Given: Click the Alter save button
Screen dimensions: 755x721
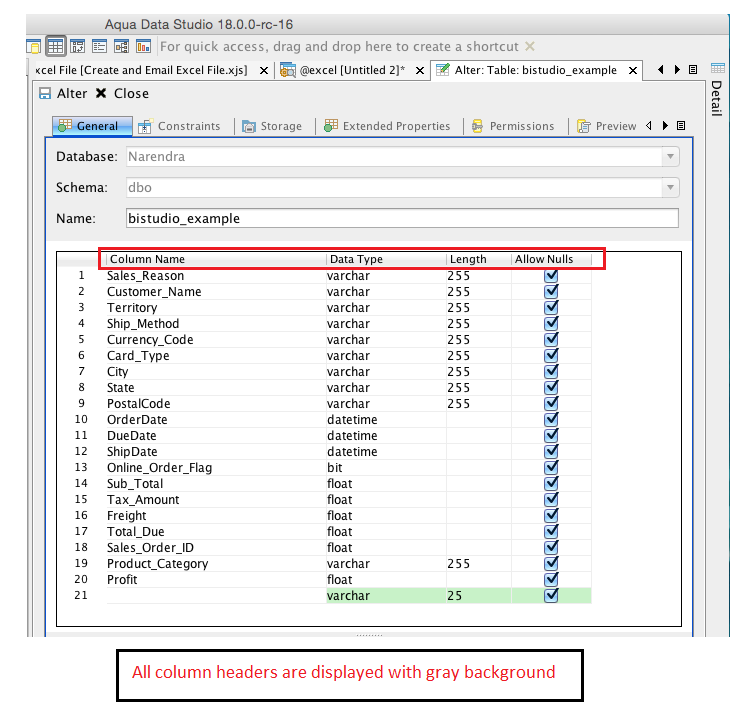Looking at the screenshot, I should click(x=63, y=93).
